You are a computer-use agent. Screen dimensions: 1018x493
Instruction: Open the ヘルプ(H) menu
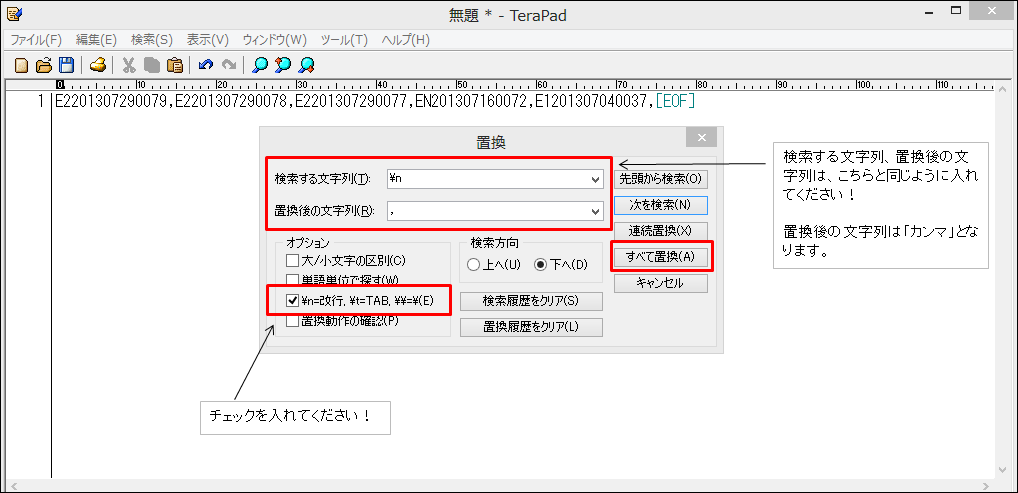406,40
